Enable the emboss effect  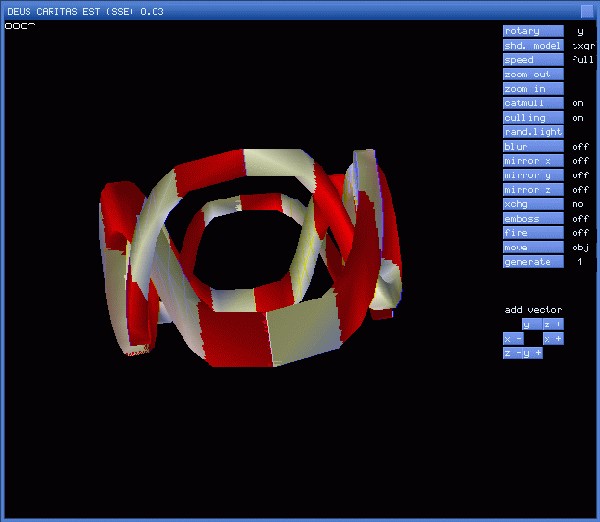tap(533, 219)
